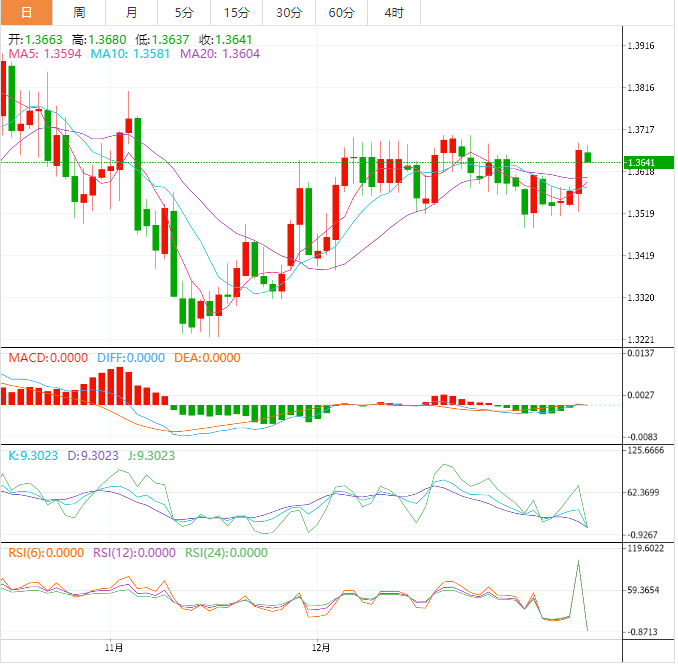Click the tallest red MACD histogram bar

[120, 386]
